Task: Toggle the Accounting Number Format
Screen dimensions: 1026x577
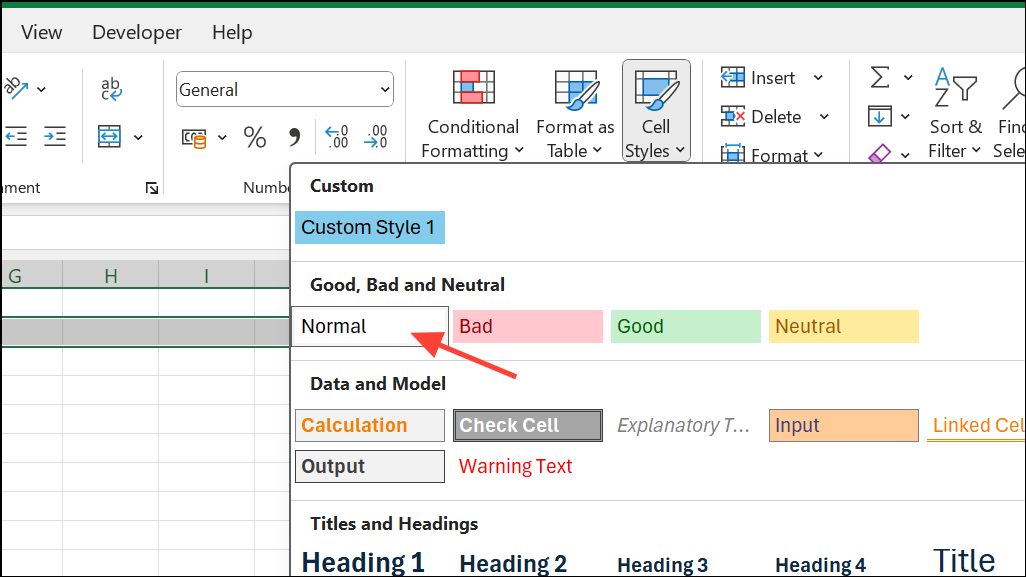Action: click(x=195, y=136)
